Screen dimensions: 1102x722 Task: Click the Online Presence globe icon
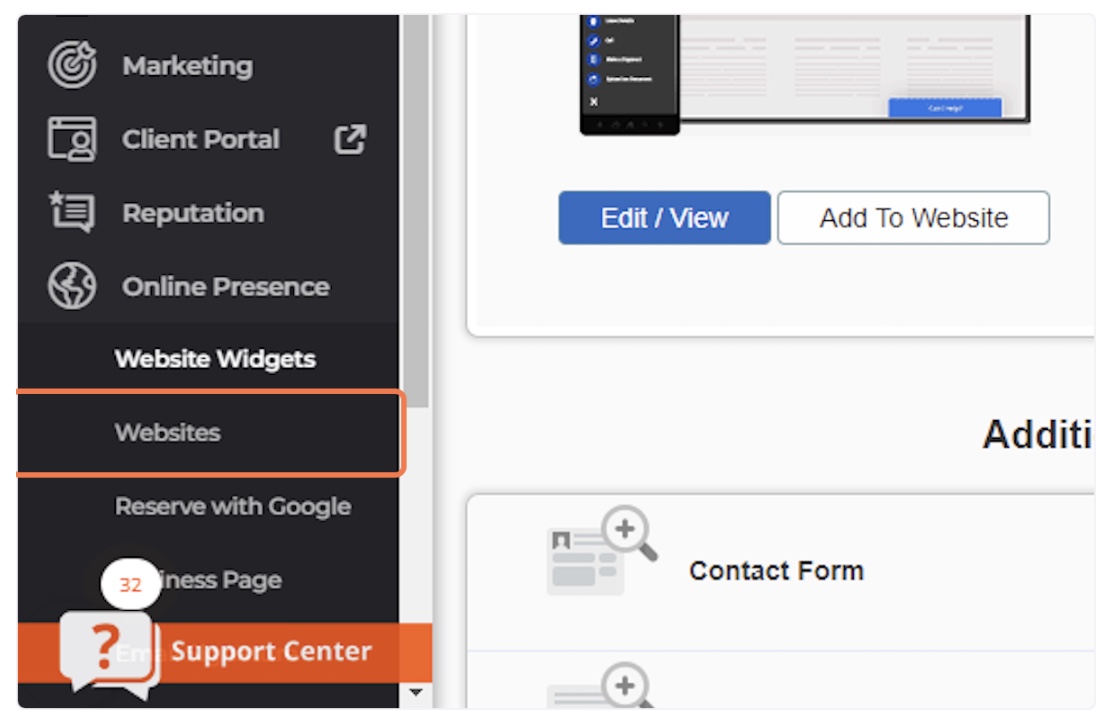(72, 286)
